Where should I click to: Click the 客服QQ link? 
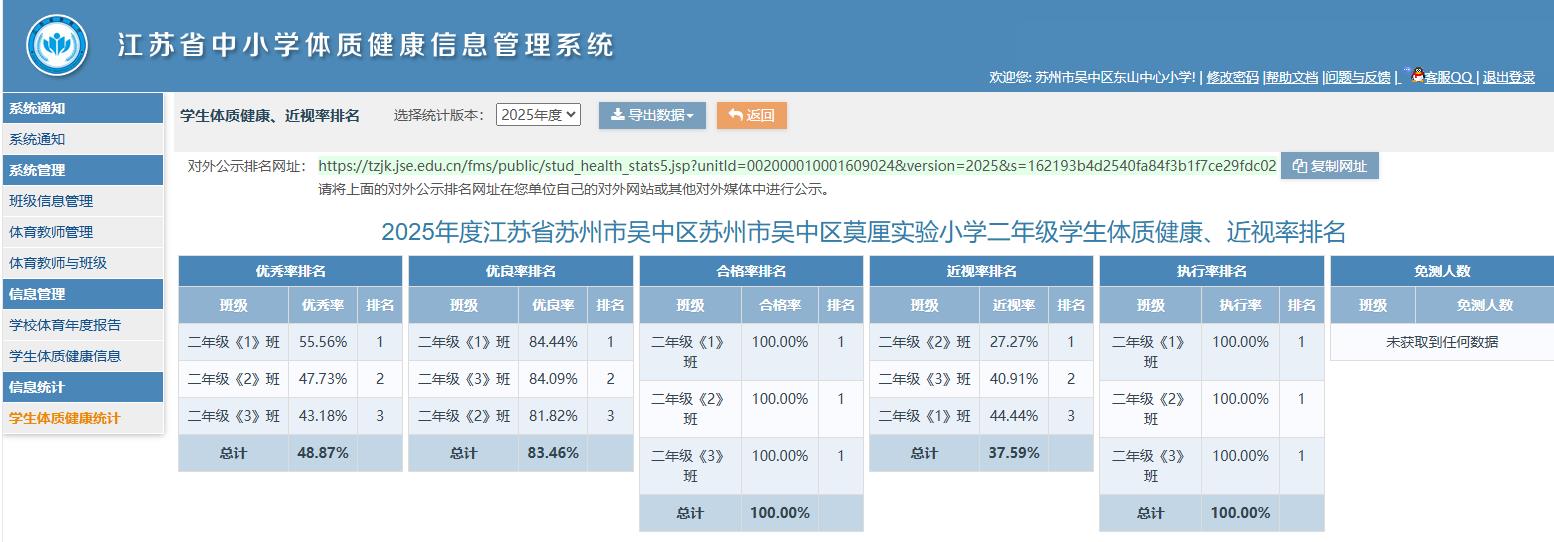tap(1448, 77)
